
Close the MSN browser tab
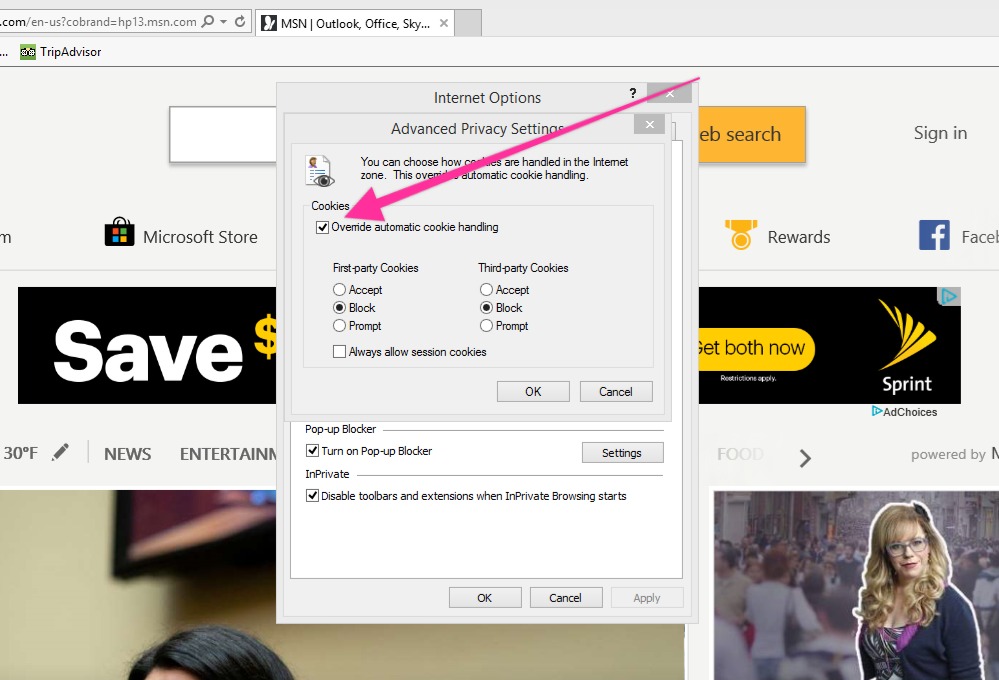[443, 23]
